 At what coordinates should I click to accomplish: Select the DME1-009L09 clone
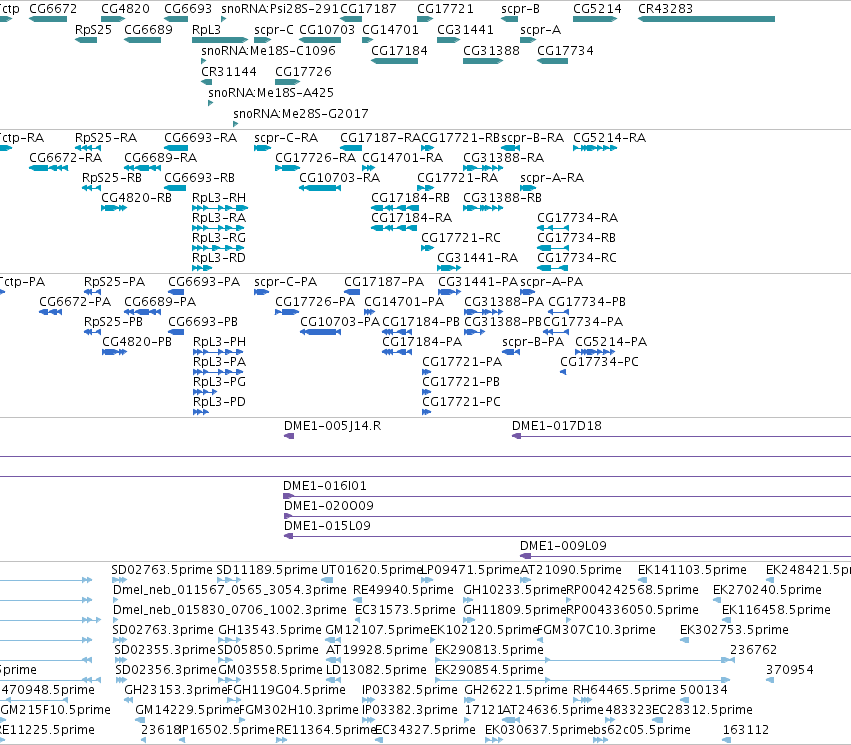(685, 556)
